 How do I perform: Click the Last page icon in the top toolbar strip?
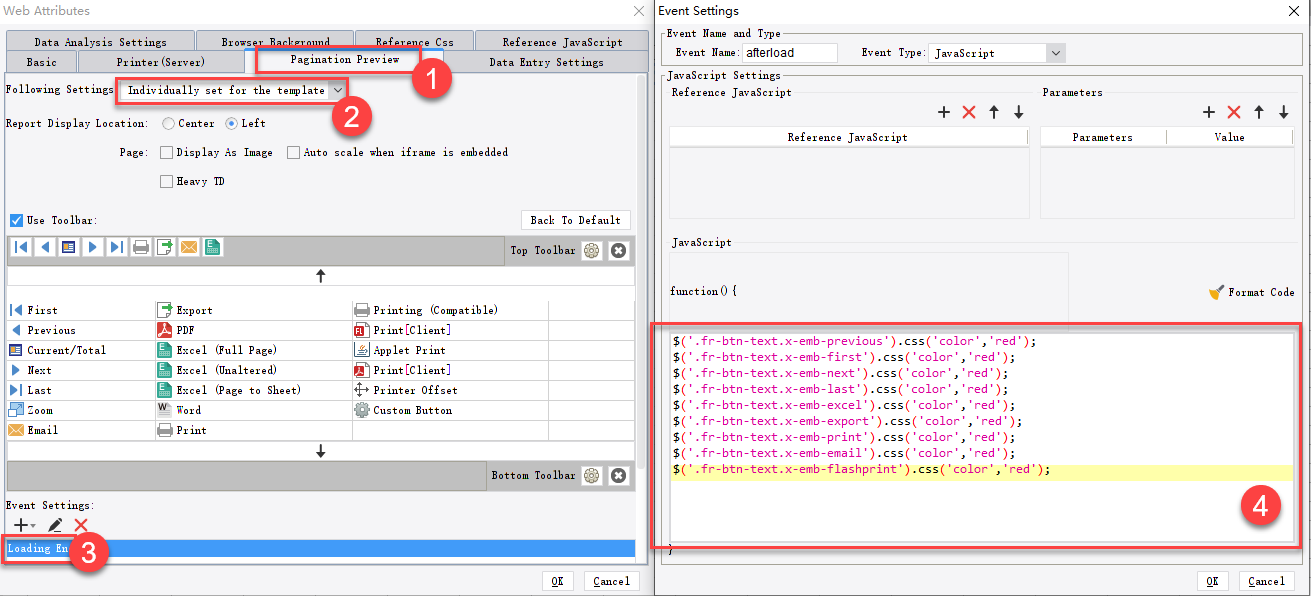point(117,247)
